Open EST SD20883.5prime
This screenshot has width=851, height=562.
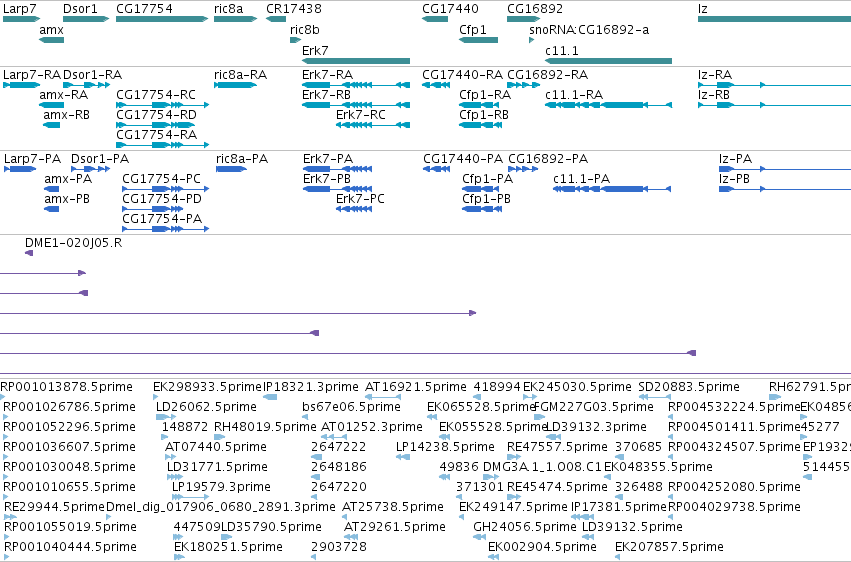689,387
